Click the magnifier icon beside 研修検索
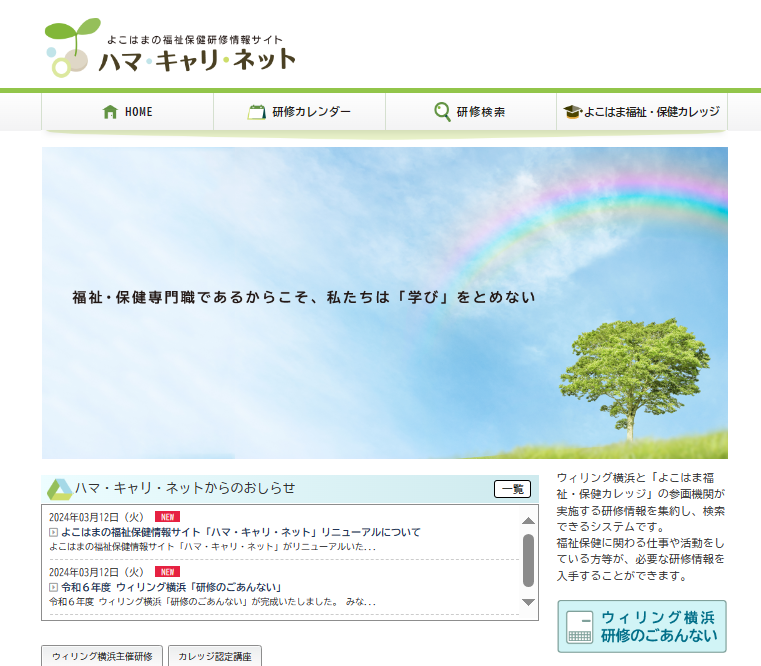 (x=442, y=112)
